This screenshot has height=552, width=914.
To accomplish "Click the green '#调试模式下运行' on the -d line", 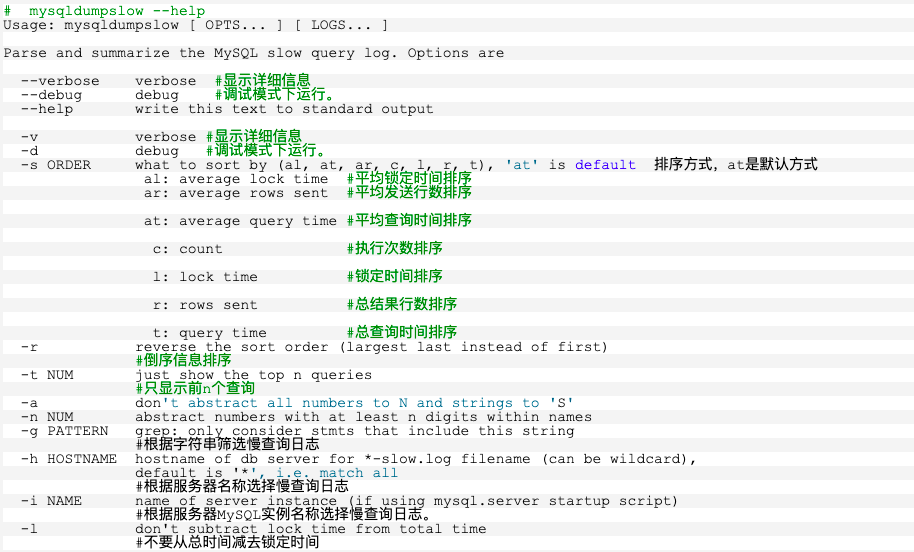I will click(266, 150).
